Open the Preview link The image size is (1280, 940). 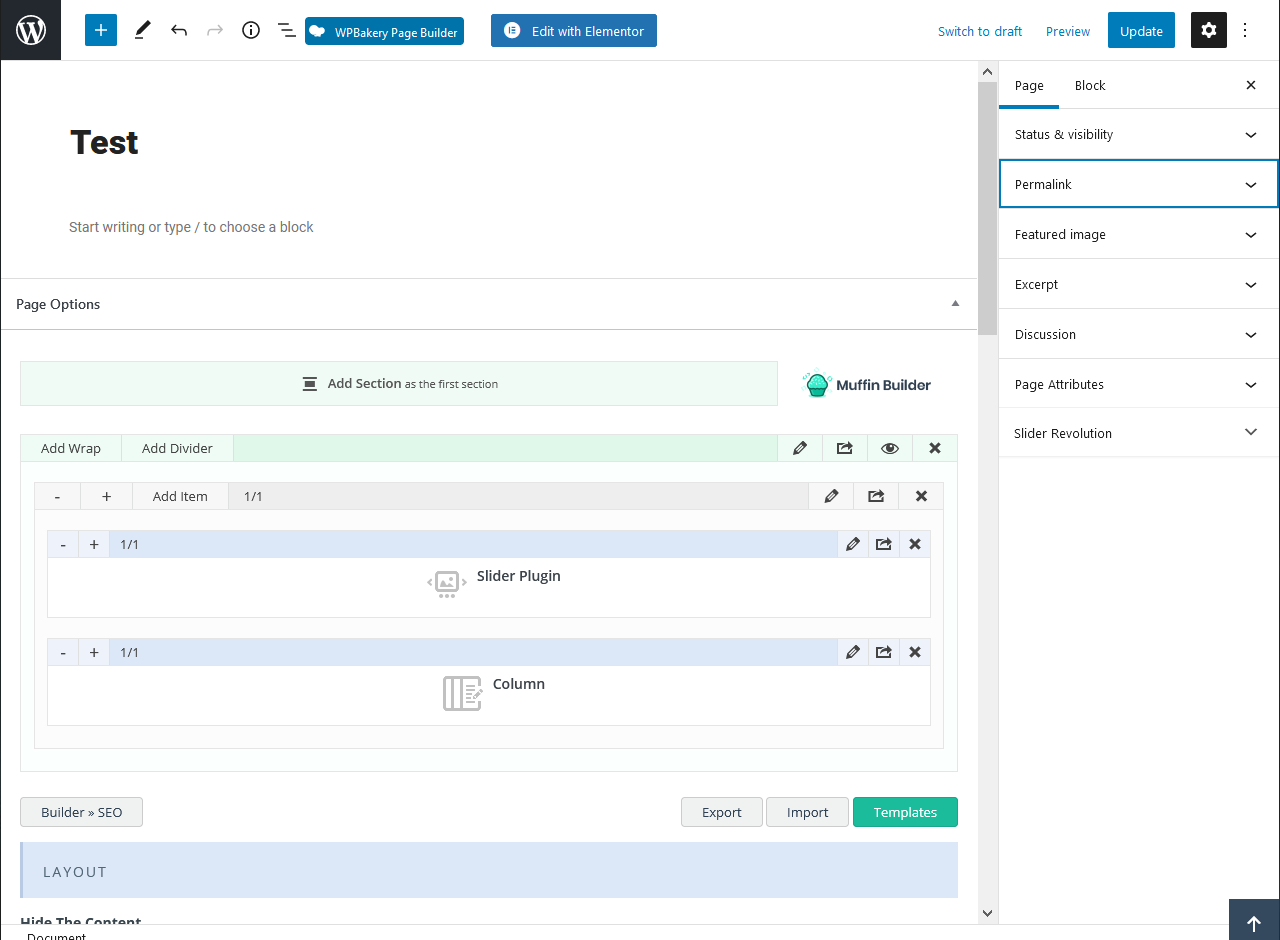tap(1068, 31)
